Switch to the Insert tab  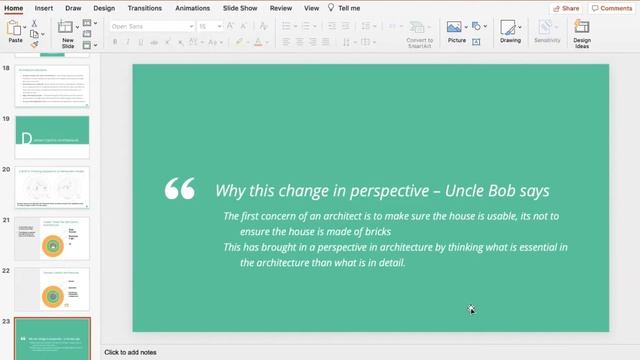coord(44,8)
